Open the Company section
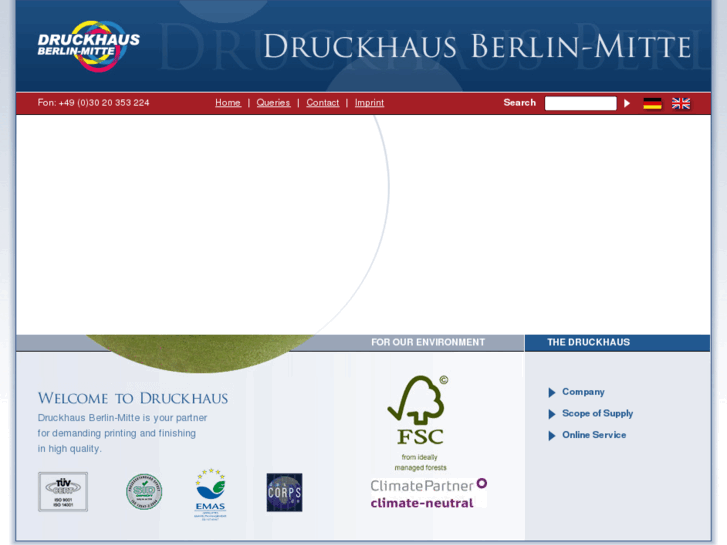Image resolution: width=727 pixels, height=545 pixels. 583,392
